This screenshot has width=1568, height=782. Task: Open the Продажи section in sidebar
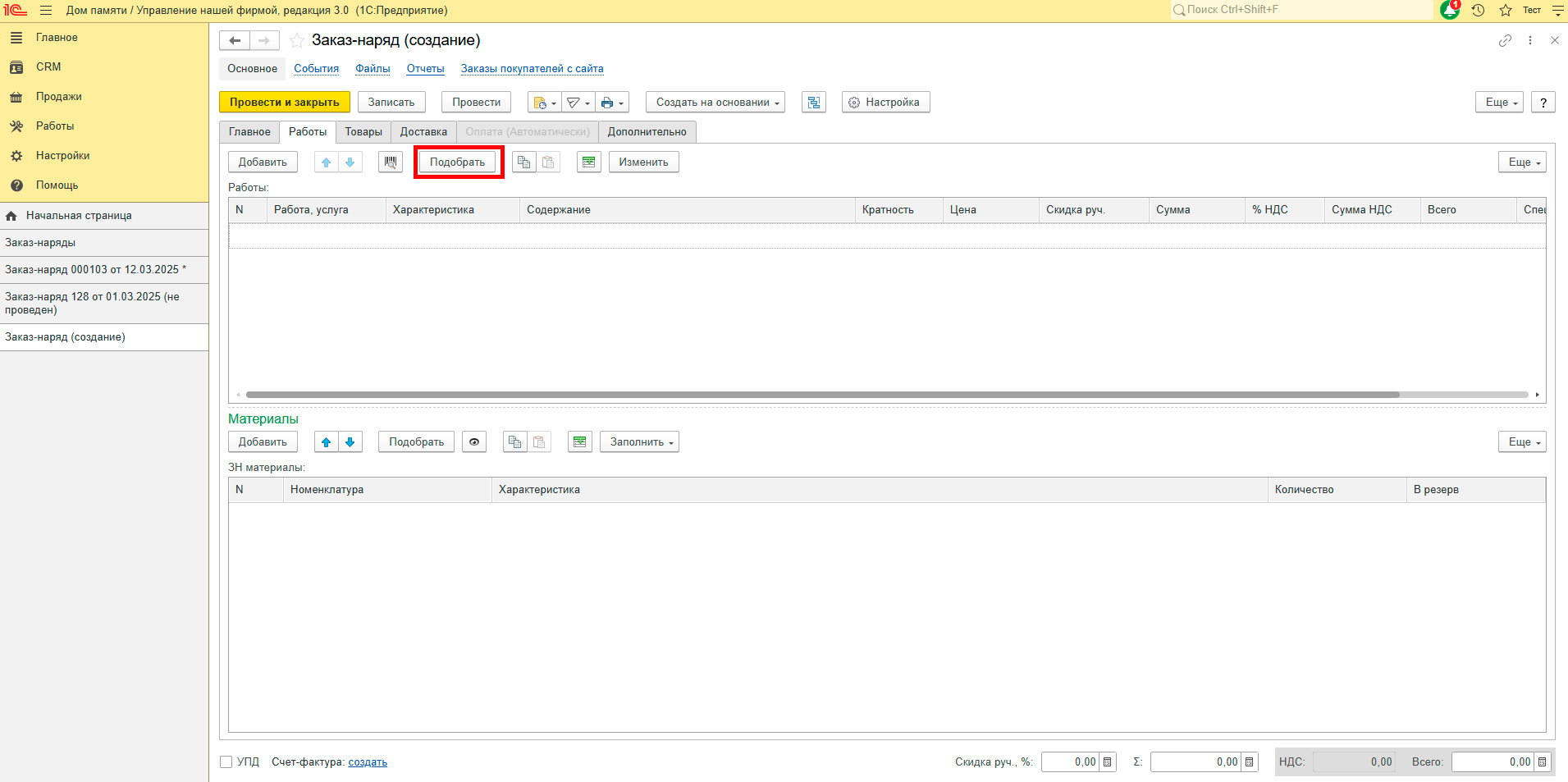(58, 97)
